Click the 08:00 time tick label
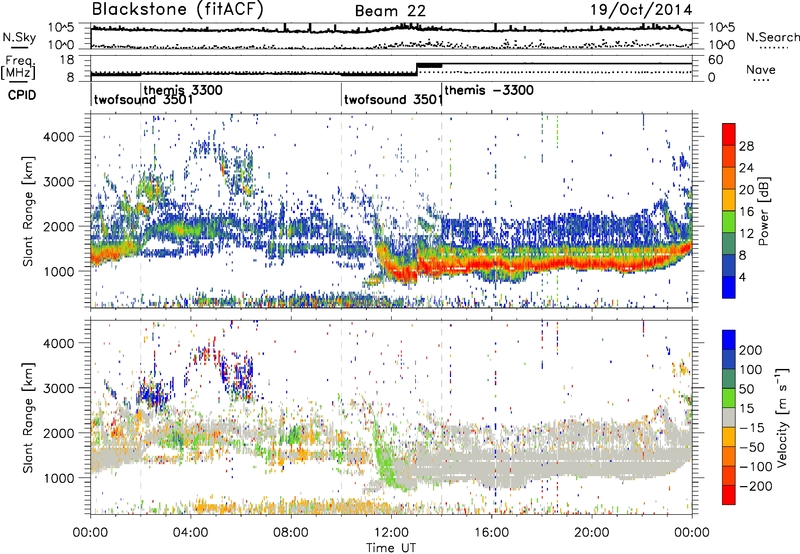Screen dimensions: 800x554 tap(291, 533)
